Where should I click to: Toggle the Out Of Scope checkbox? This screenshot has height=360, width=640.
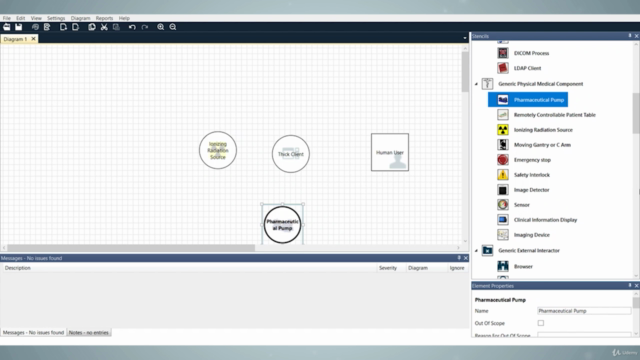pos(541,323)
